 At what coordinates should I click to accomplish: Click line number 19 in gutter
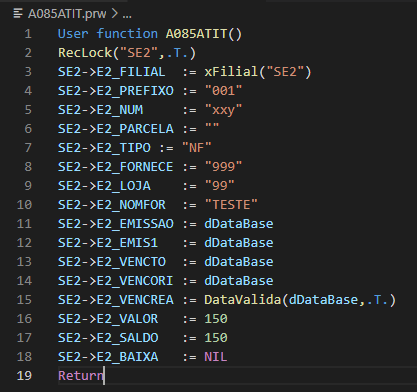coord(24,376)
